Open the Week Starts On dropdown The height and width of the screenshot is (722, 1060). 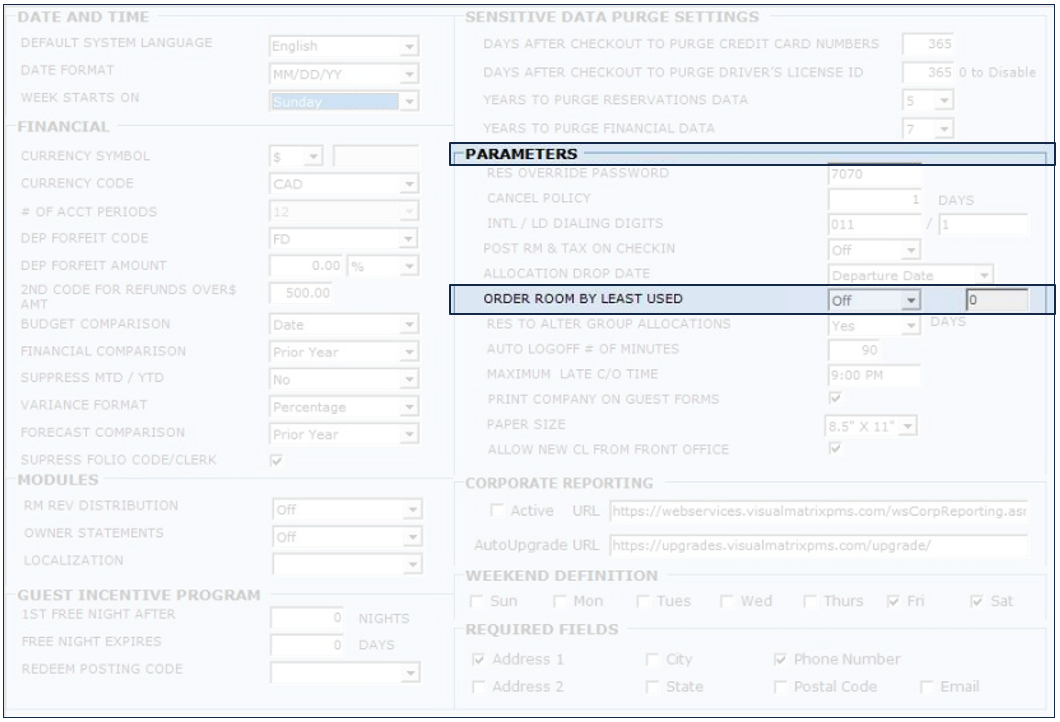[x=408, y=101]
